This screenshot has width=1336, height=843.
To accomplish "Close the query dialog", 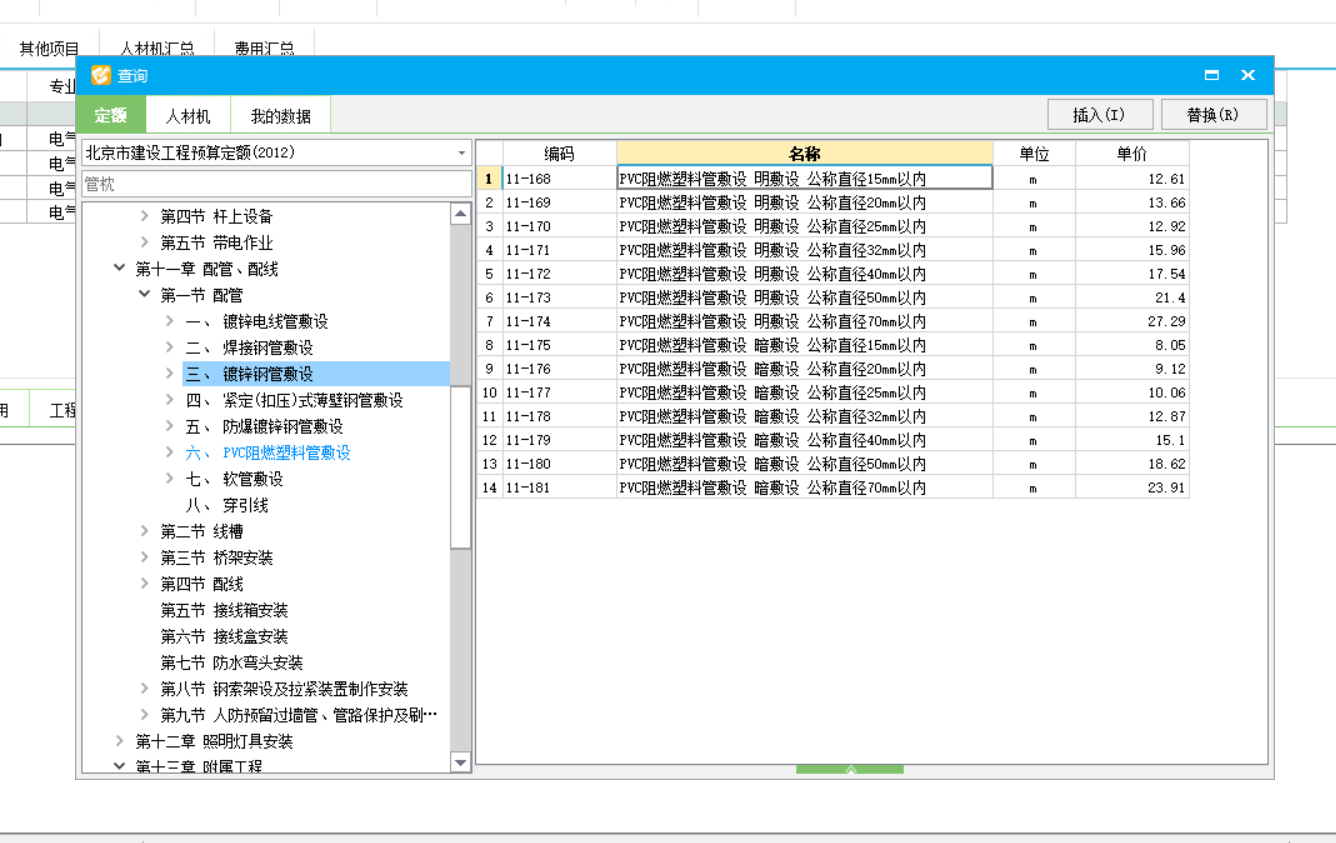I will [x=1248, y=75].
